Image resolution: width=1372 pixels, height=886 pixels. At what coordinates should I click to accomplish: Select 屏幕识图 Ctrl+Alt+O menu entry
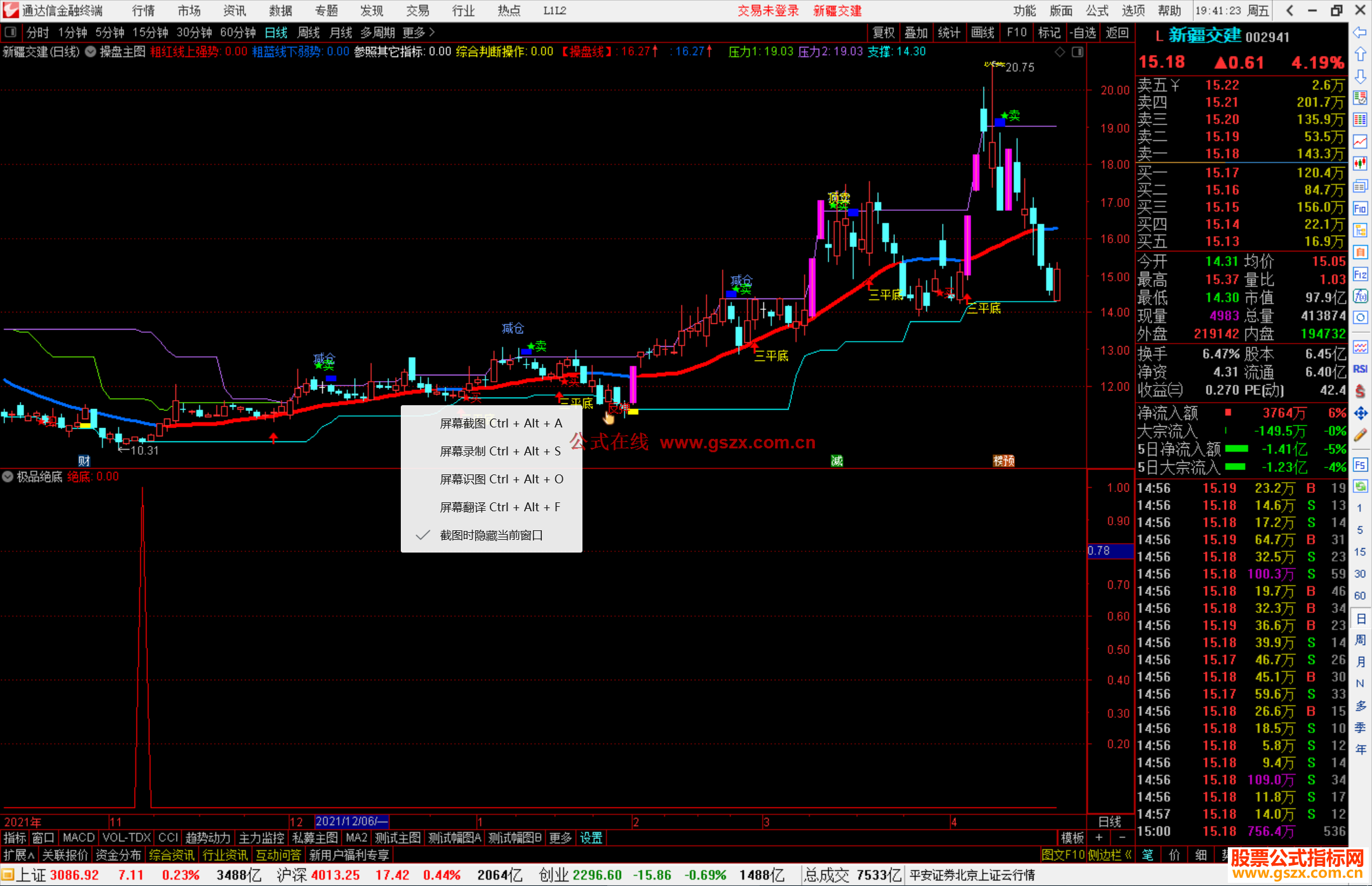[491, 479]
